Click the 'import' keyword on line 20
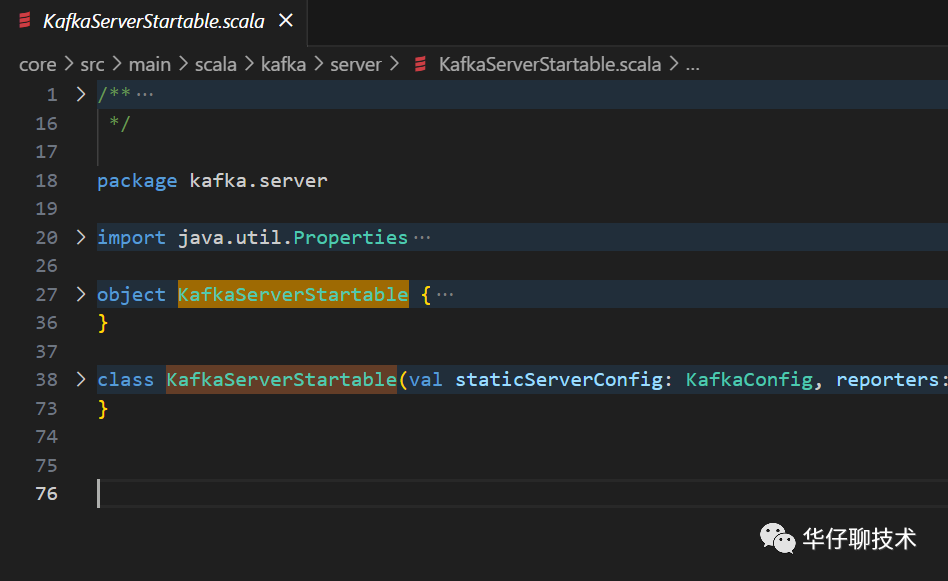 click(x=131, y=238)
